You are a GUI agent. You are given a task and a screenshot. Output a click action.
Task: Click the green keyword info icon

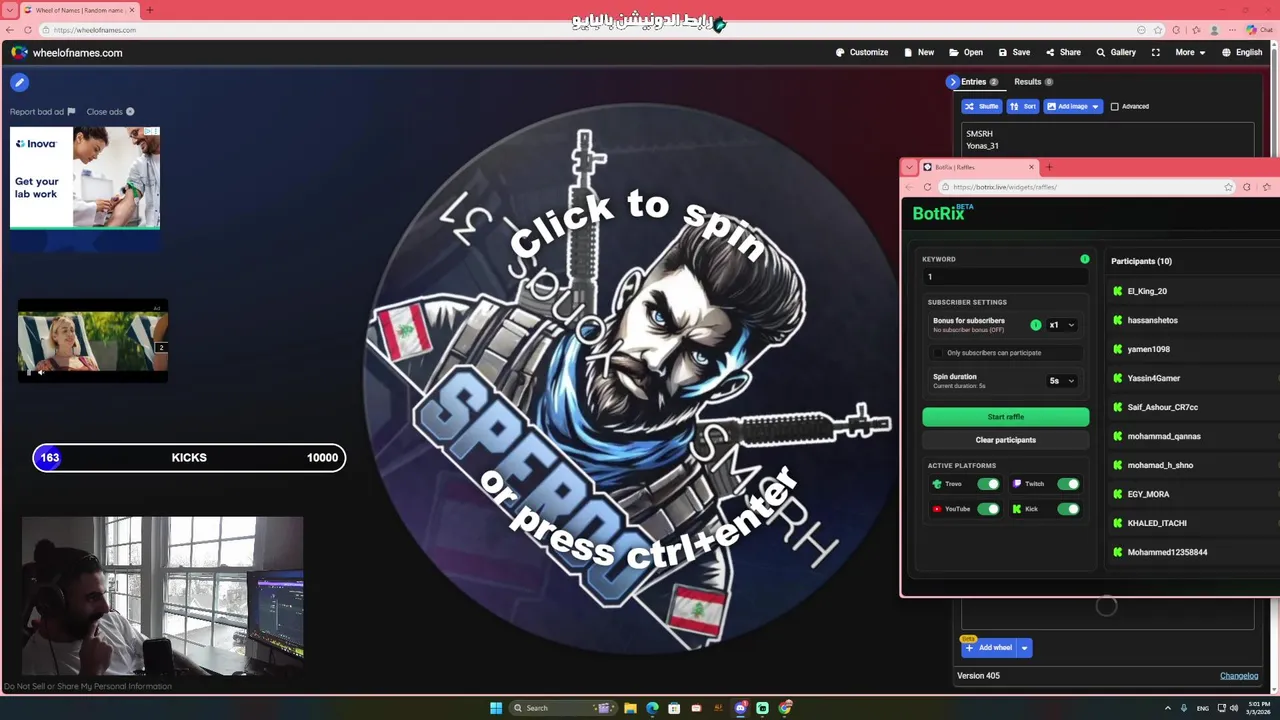1084,259
